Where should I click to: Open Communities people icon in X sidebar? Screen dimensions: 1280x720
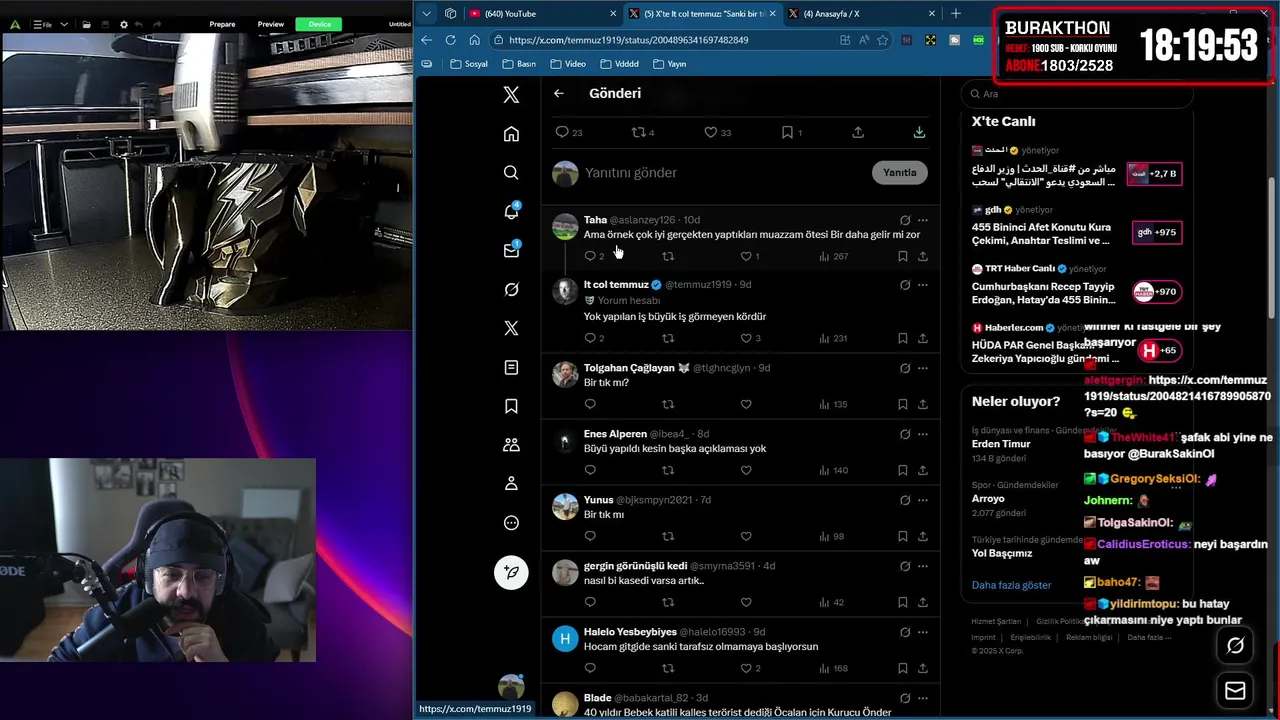click(x=511, y=445)
